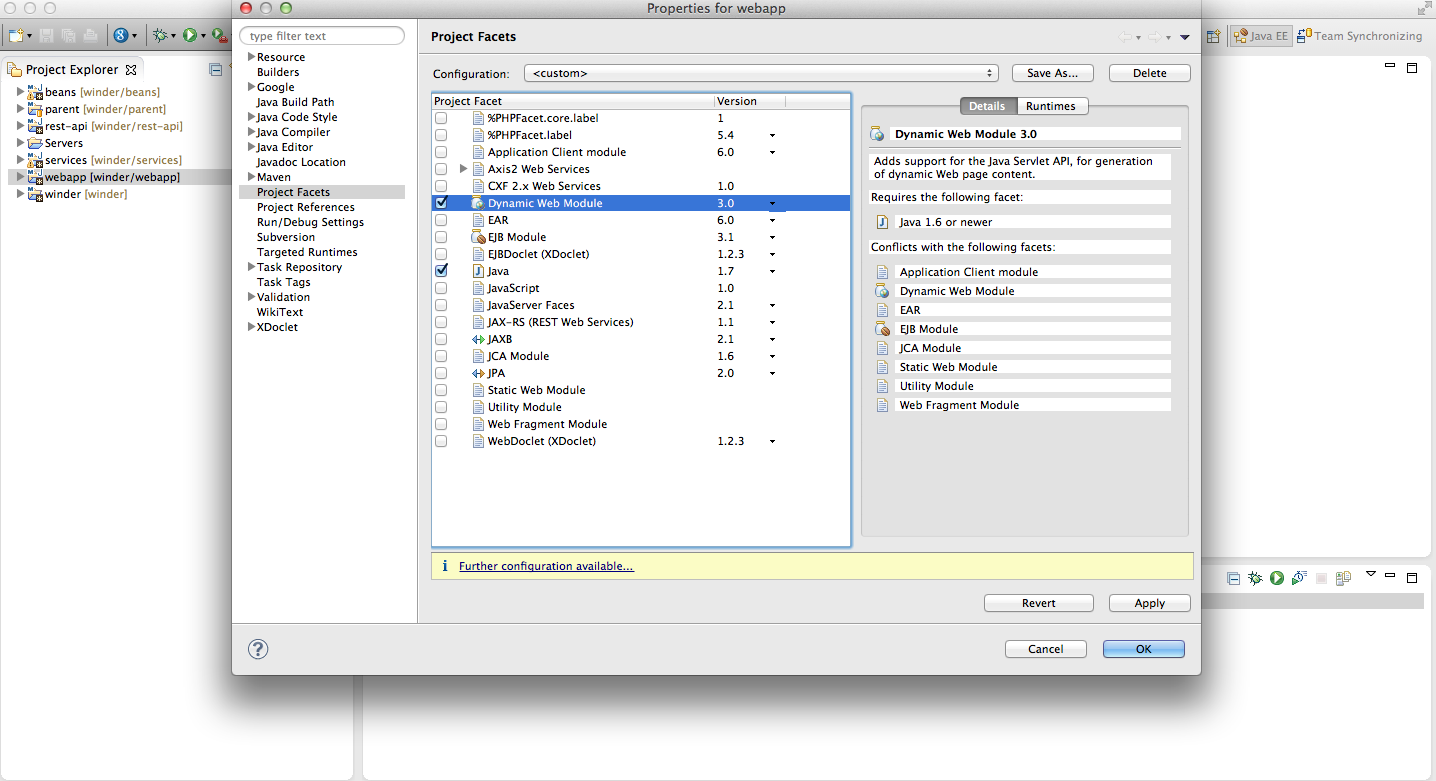Open the Configuration dropdown
This screenshot has width=1436, height=781.
click(x=988, y=72)
